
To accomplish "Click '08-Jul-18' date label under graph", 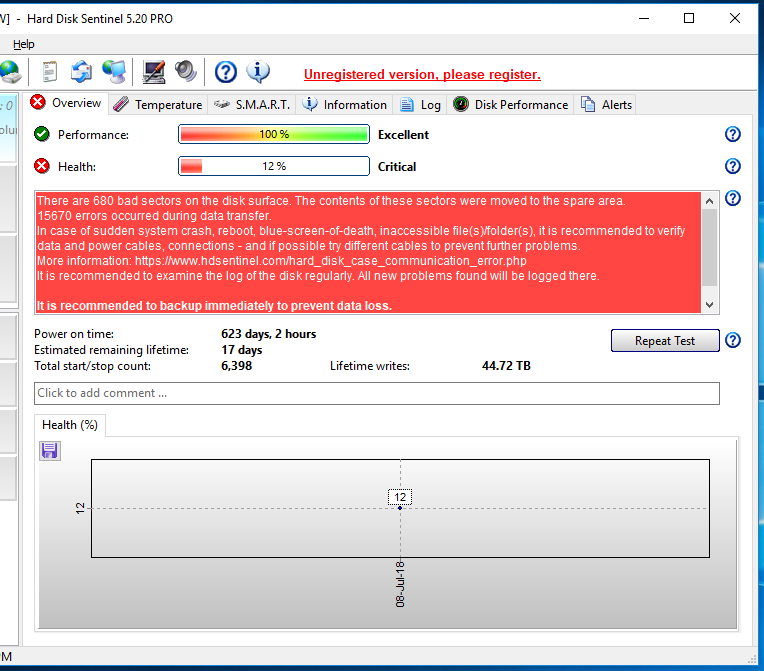I will coord(400,584).
